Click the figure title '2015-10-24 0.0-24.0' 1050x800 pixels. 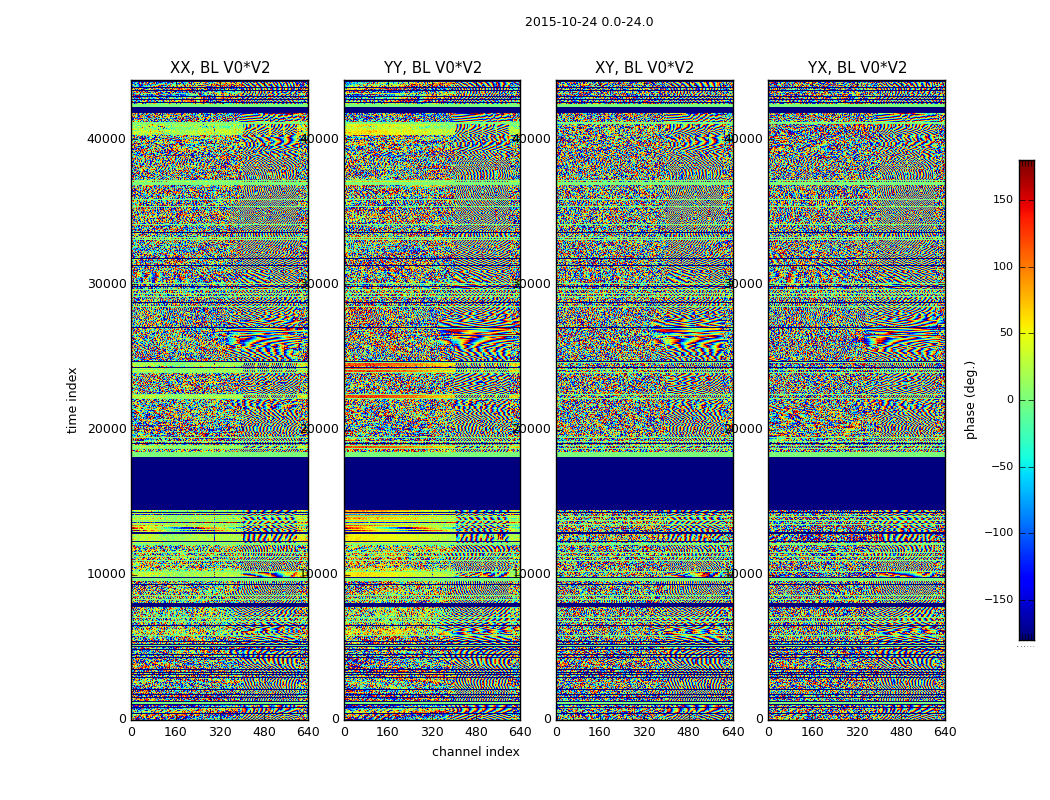coord(589,22)
